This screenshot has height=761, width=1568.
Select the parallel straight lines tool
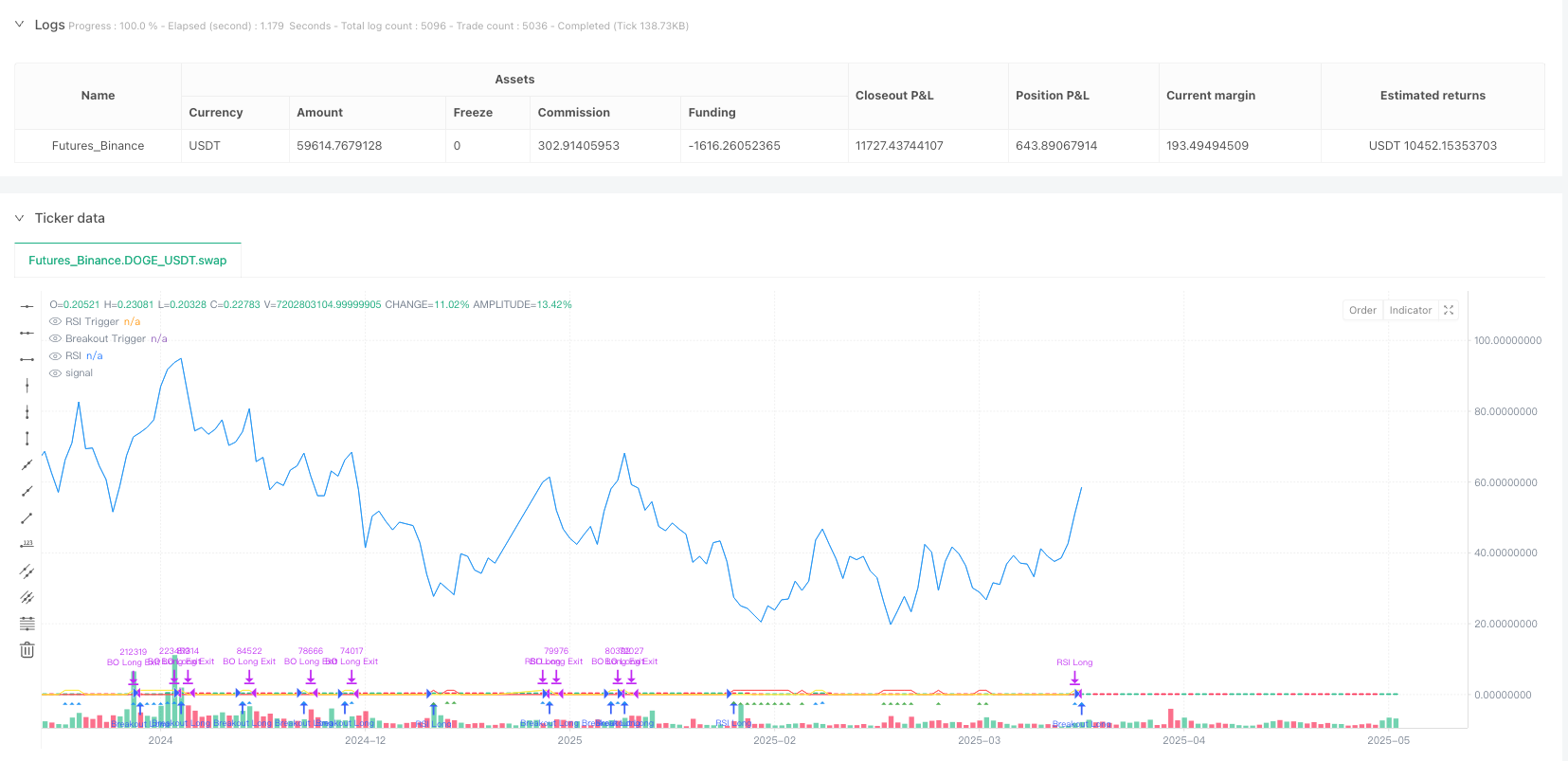click(27, 571)
